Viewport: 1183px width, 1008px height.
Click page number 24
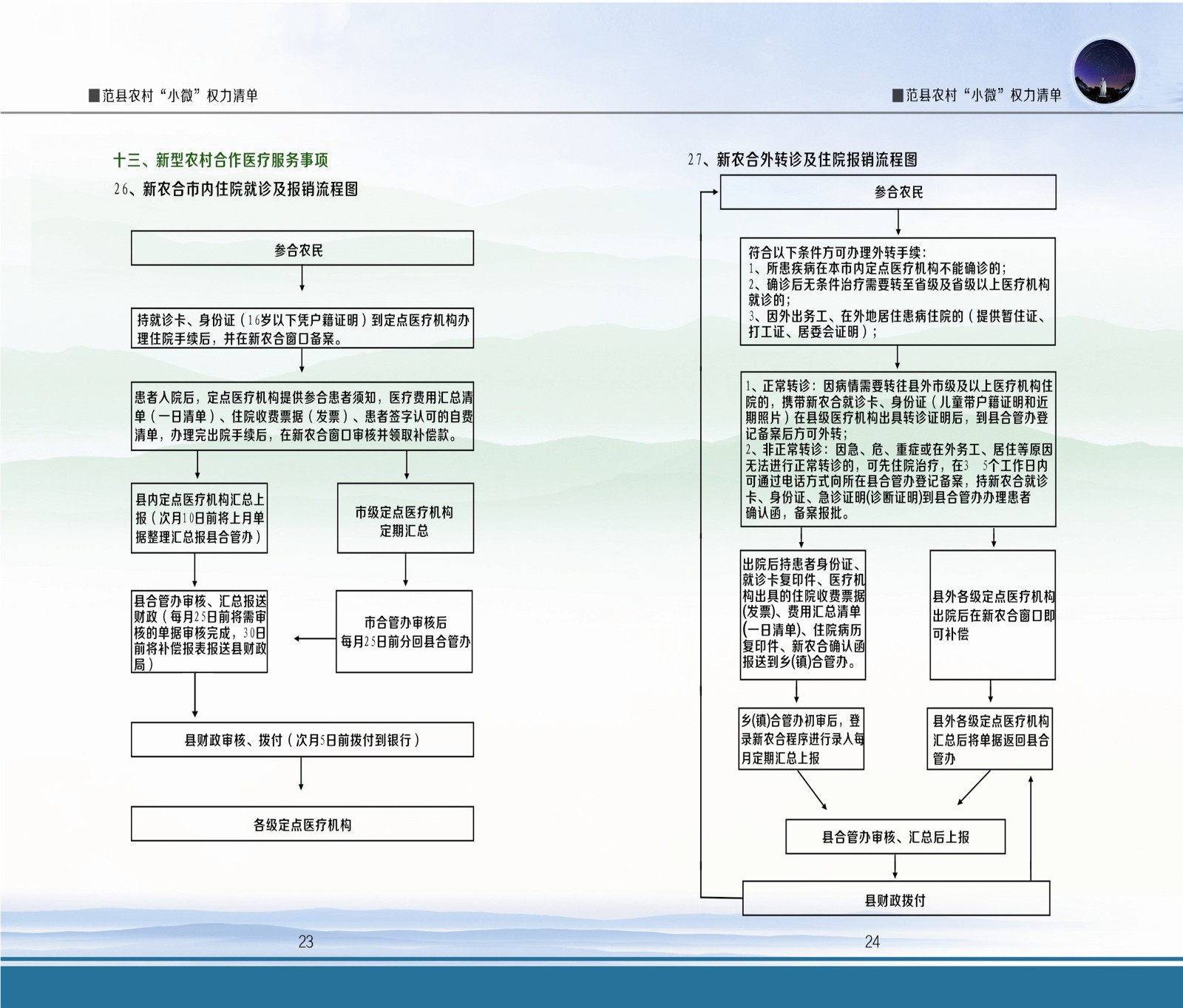[872, 941]
